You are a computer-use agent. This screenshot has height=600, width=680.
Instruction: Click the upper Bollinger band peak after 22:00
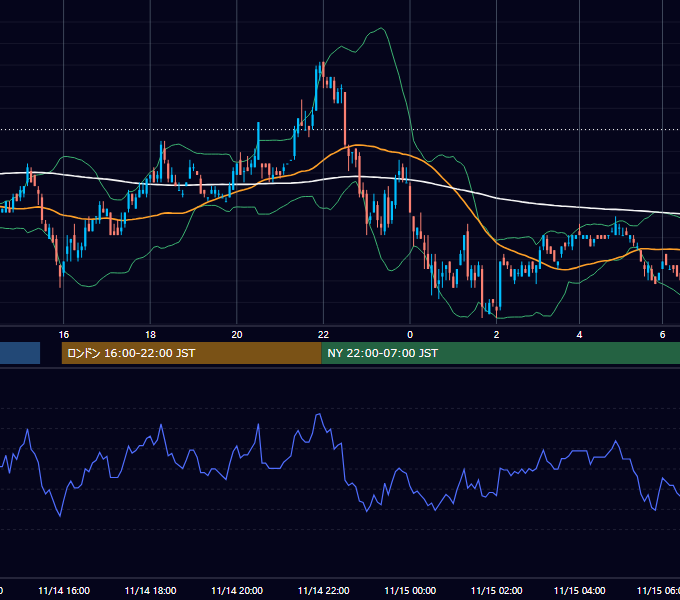click(381, 29)
